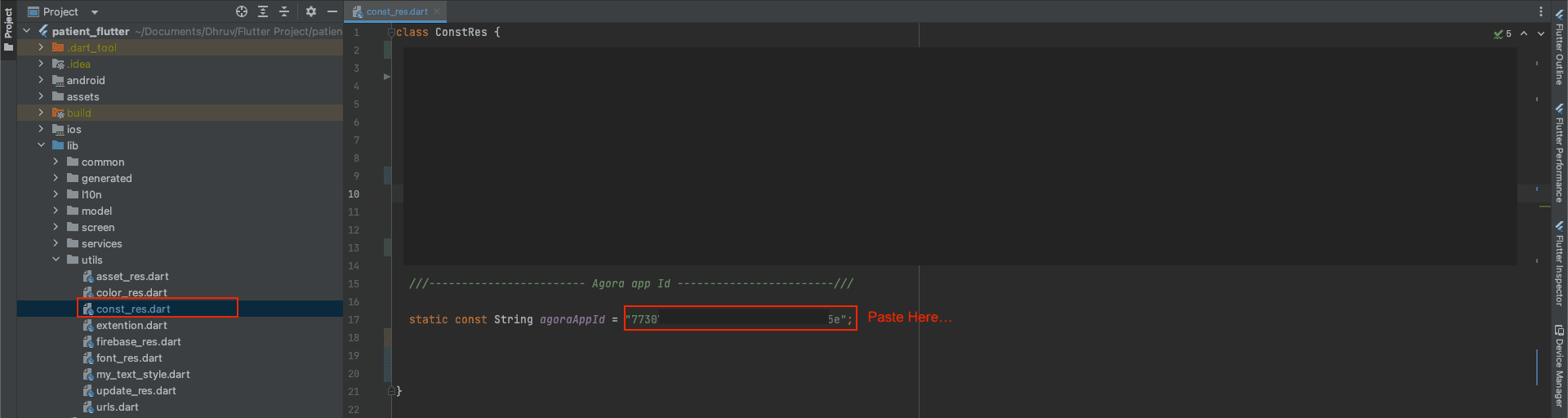Click the locate opened file crosshair icon
The height and width of the screenshot is (418, 1568).
(x=242, y=11)
